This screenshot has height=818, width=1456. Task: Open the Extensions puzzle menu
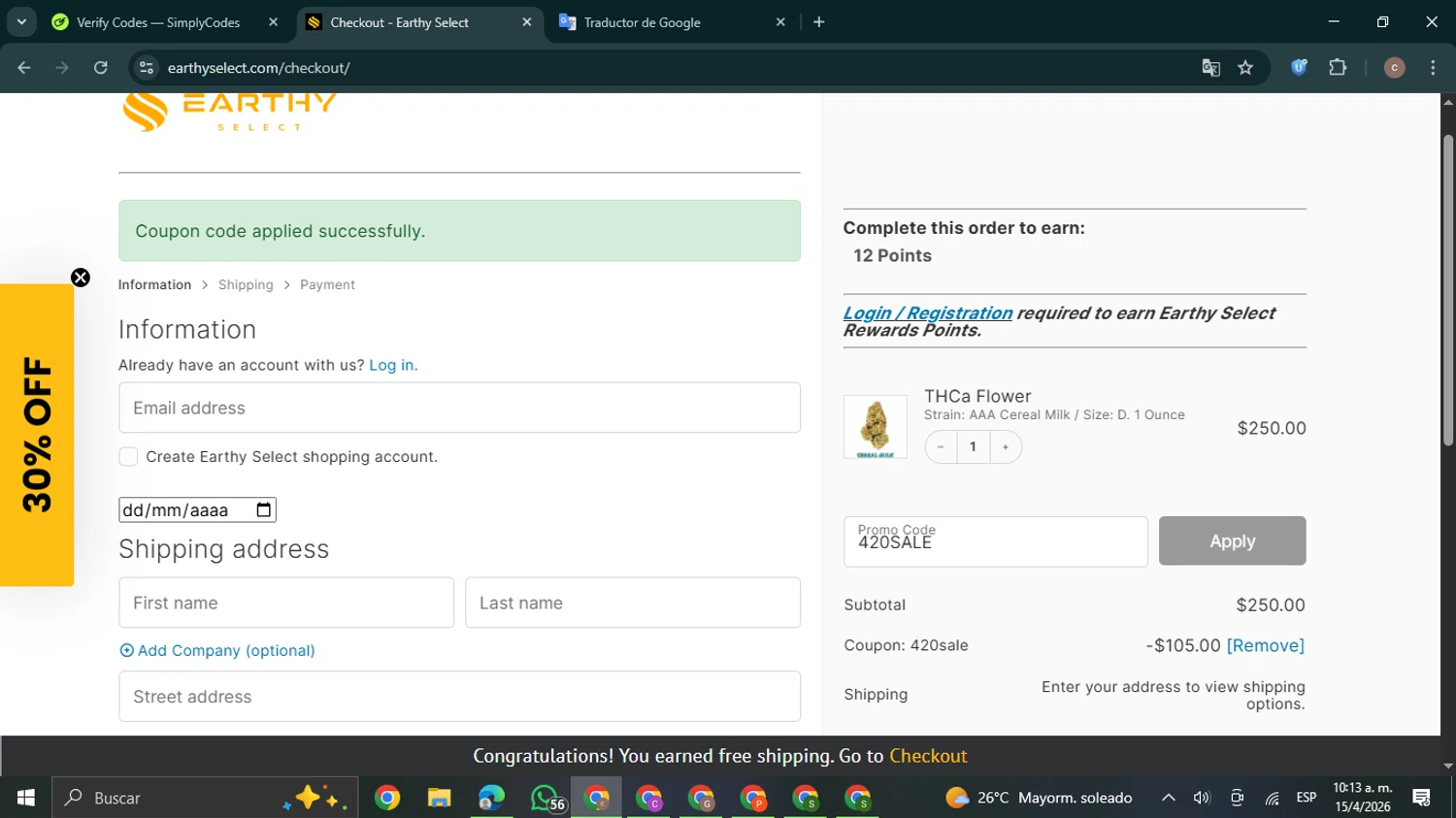point(1338,68)
